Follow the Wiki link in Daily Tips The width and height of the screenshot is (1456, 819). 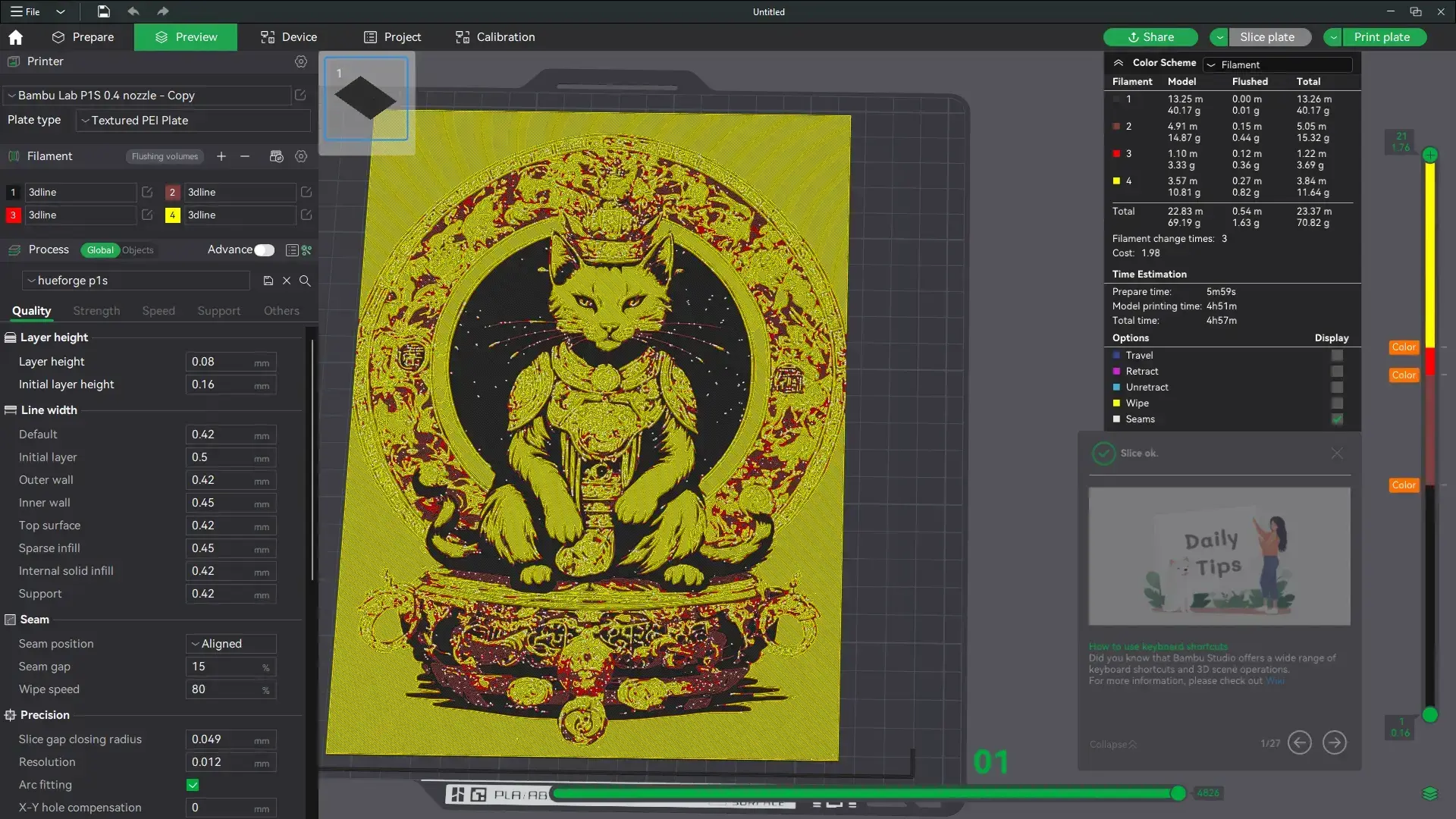point(1276,681)
